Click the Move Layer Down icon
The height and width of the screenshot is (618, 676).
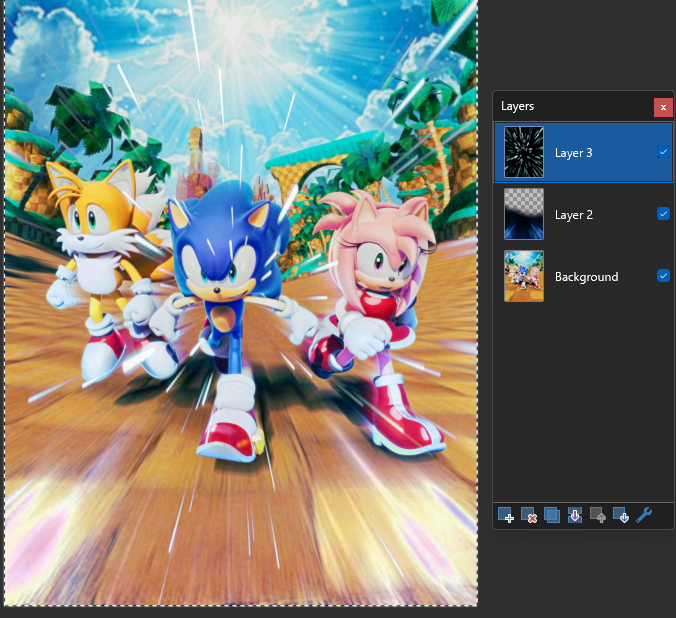tap(621, 515)
